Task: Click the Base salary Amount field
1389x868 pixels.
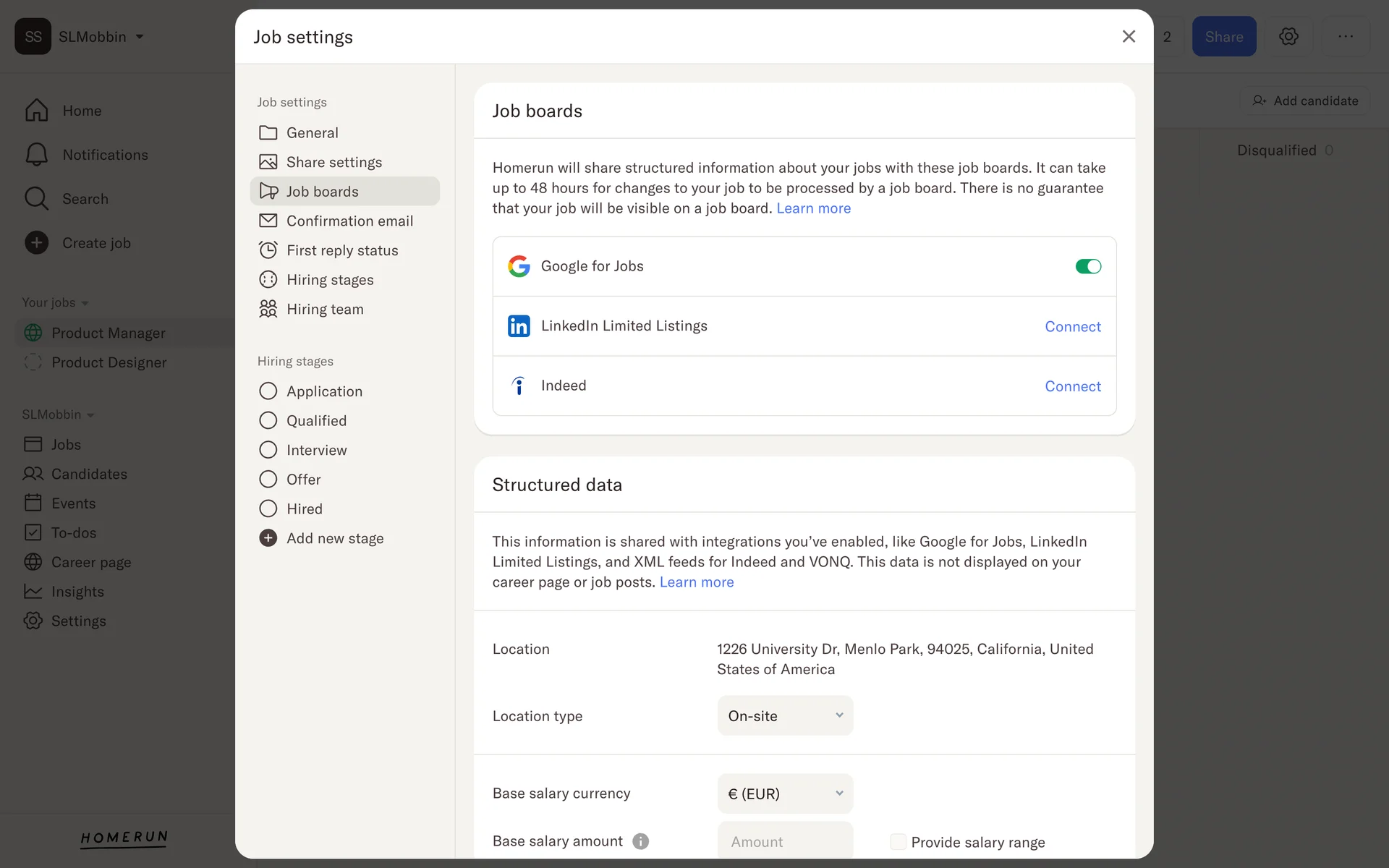Action: (x=785, y=841)
